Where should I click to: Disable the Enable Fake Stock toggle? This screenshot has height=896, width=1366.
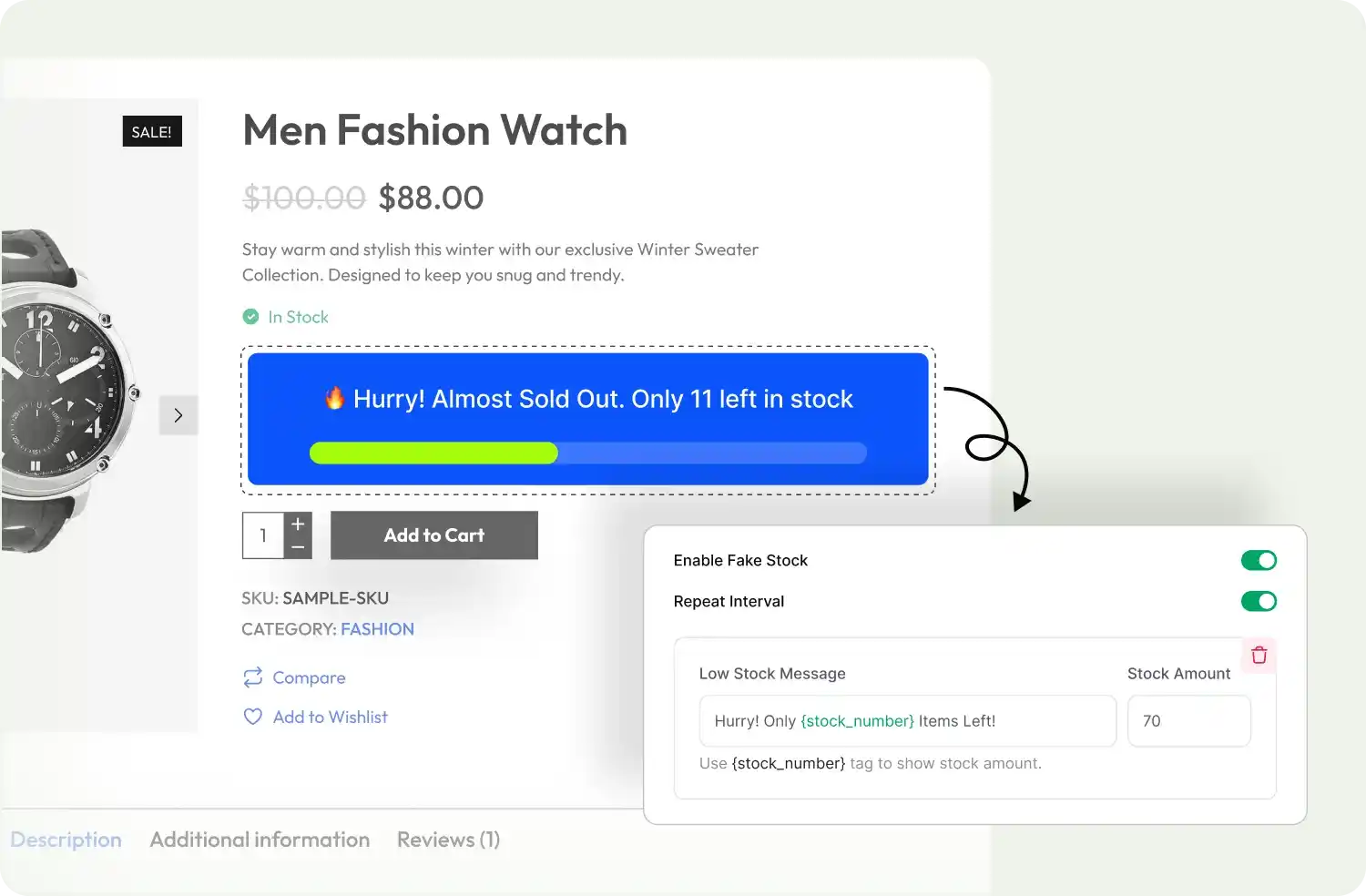click(1259, 560)
